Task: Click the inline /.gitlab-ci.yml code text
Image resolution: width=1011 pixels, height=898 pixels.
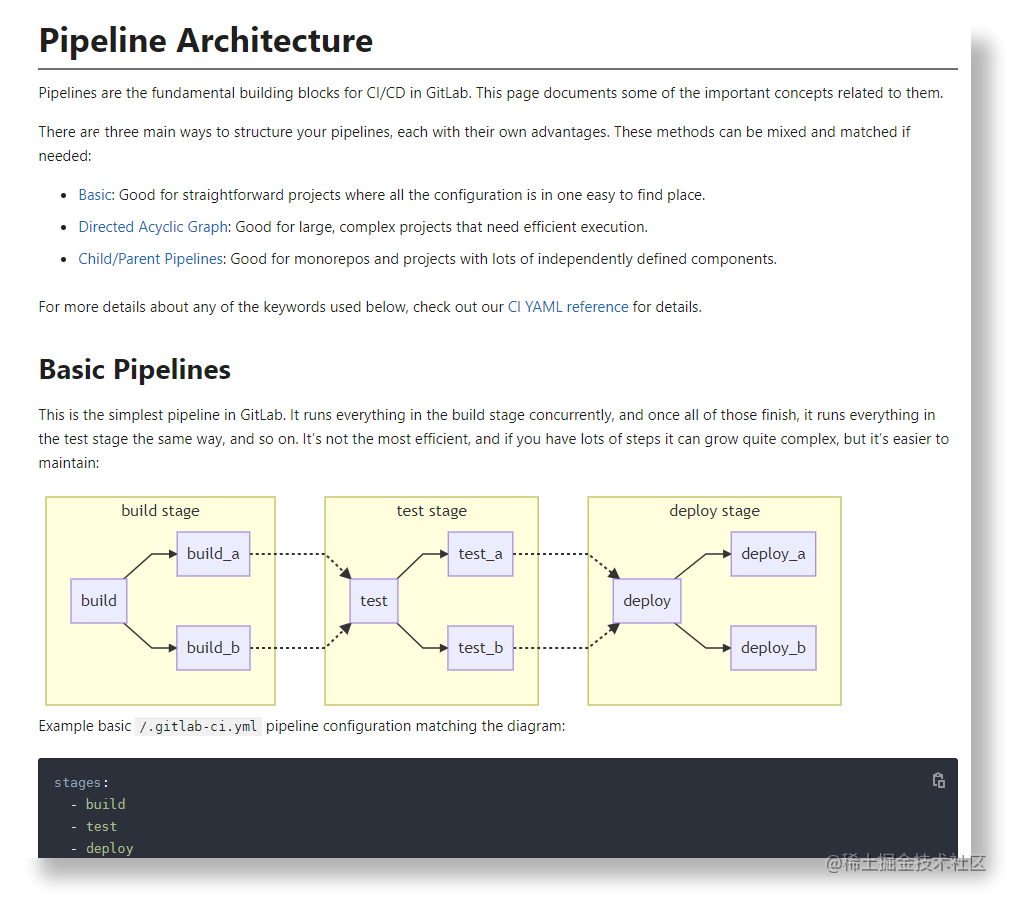Action: click(198, 727)
